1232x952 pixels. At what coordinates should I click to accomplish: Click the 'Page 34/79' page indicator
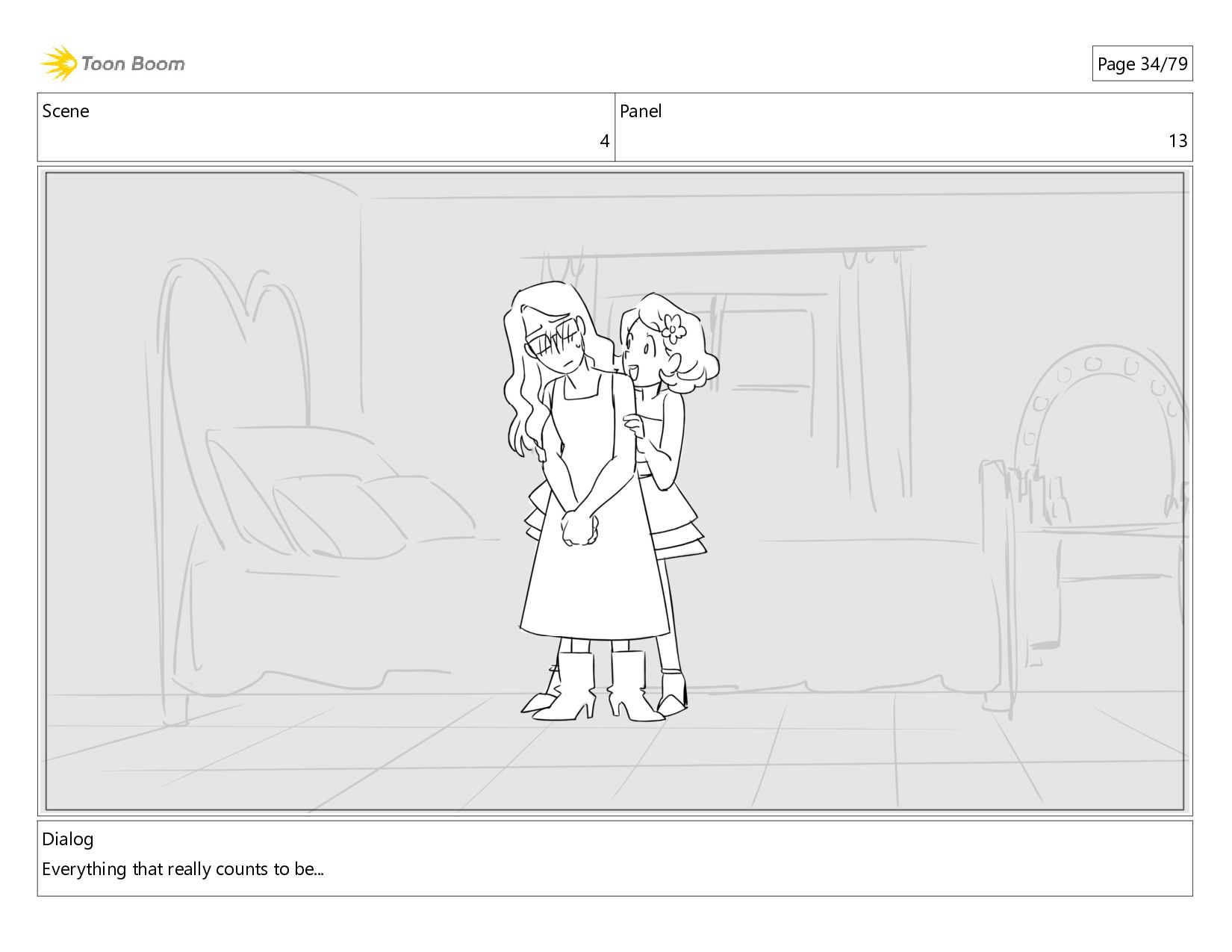(1142, 64)
